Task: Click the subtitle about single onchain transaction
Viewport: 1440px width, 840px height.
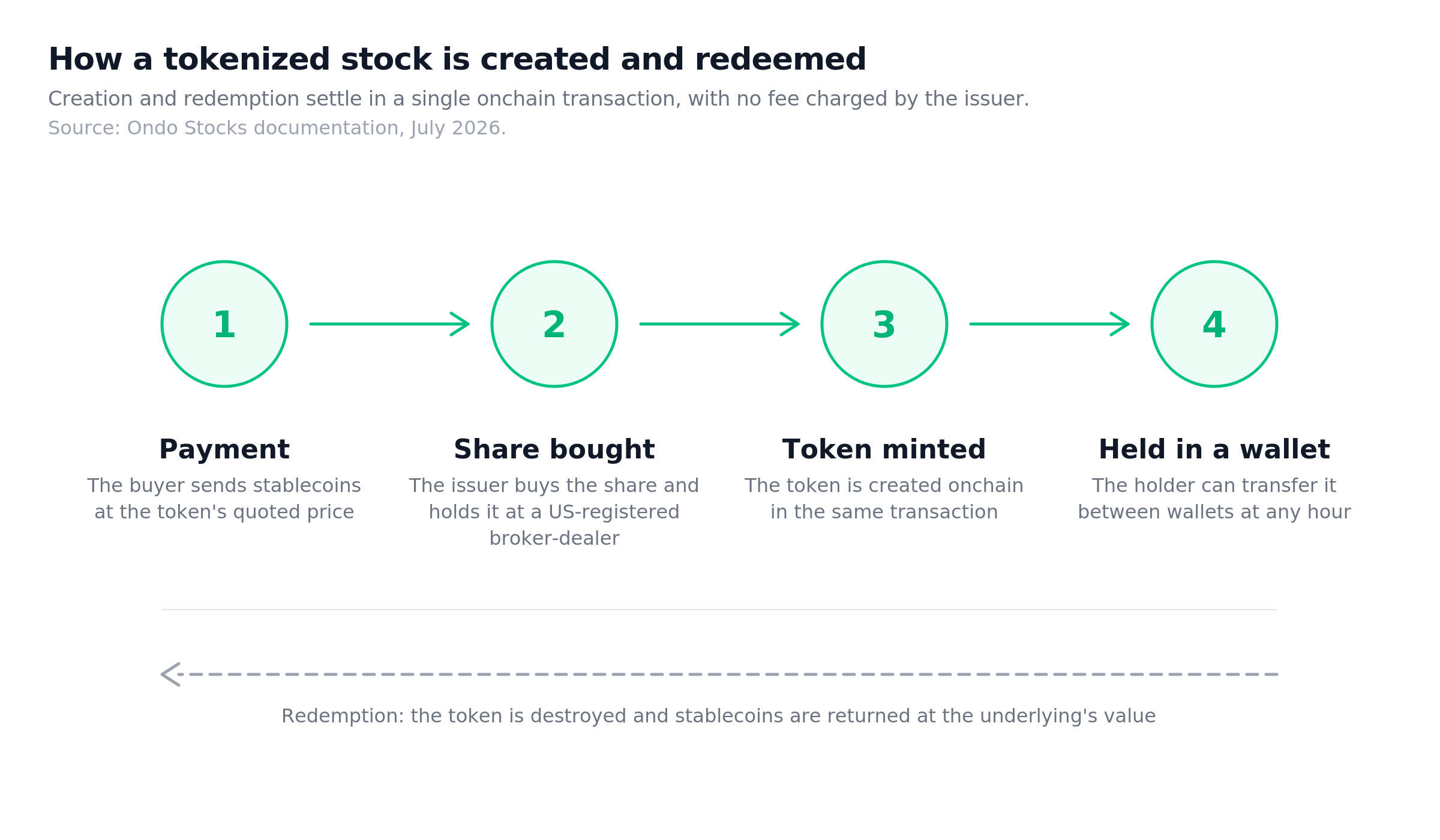Action: click(539, 99)
